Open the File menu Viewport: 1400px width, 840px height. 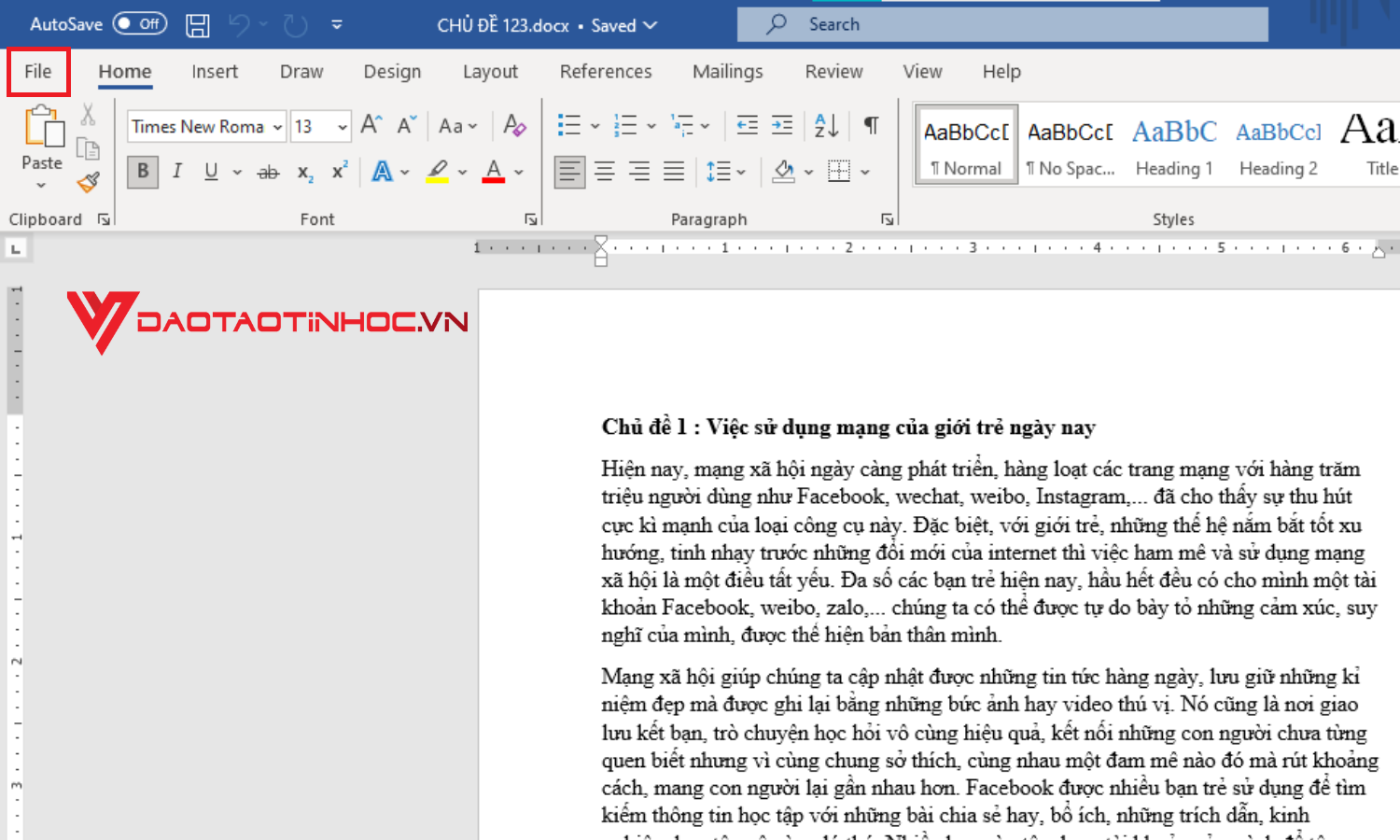38,71
